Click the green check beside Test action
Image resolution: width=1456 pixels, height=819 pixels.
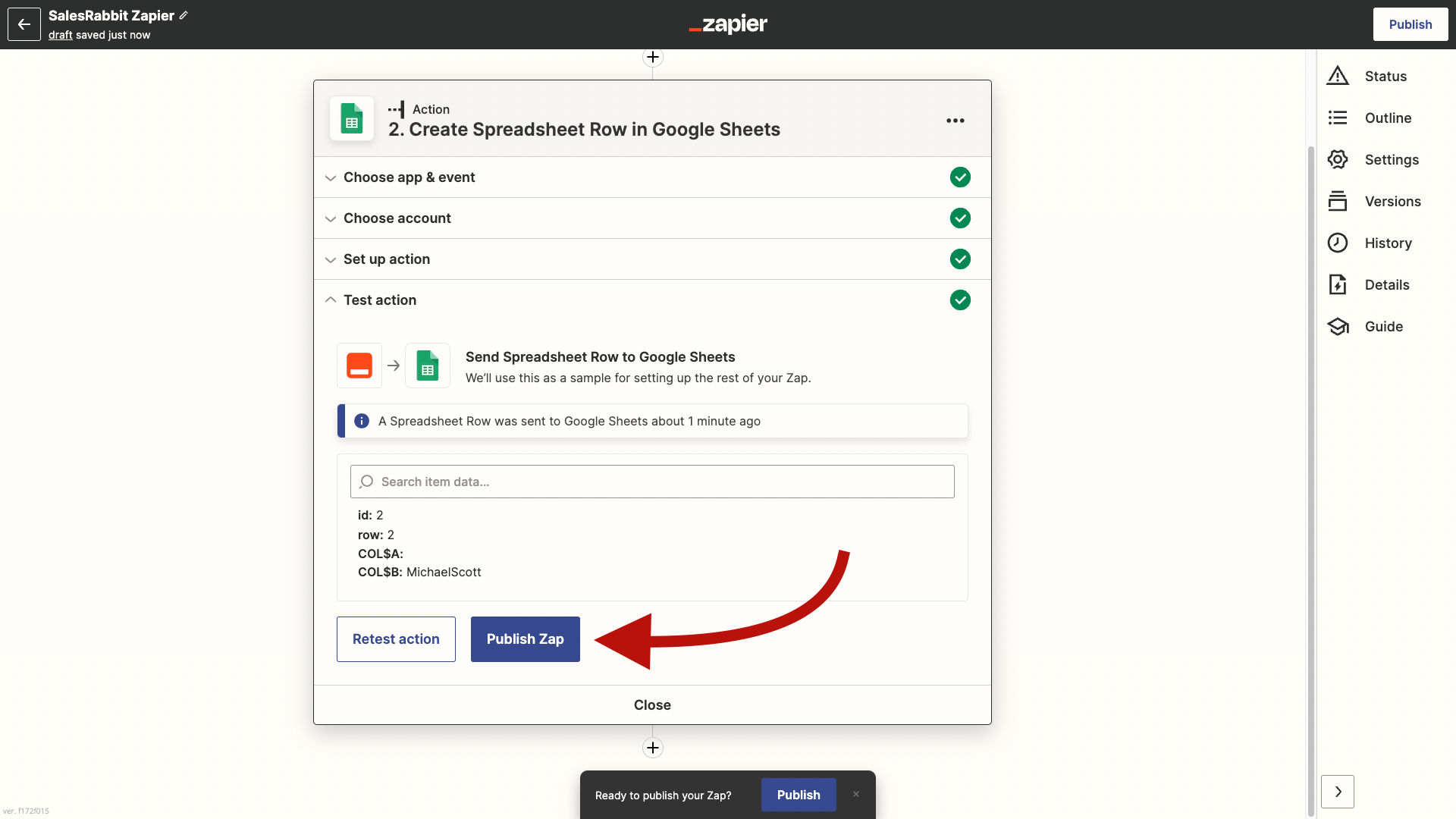coord(960,300)
